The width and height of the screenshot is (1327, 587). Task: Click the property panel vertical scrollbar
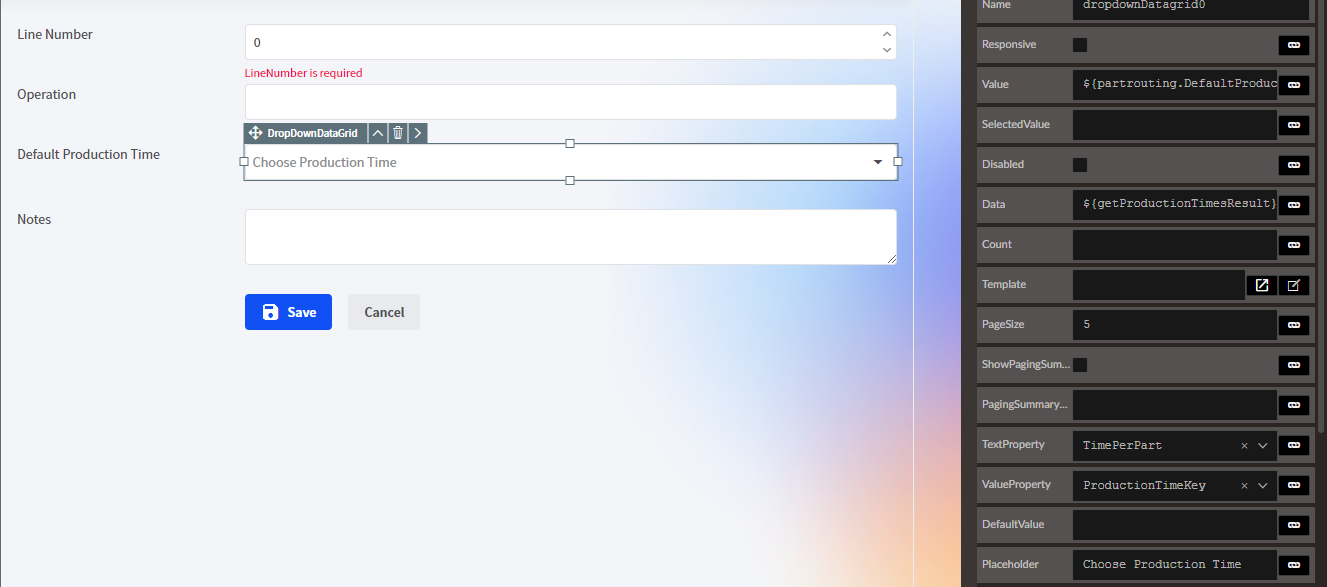coord(1322,215)
